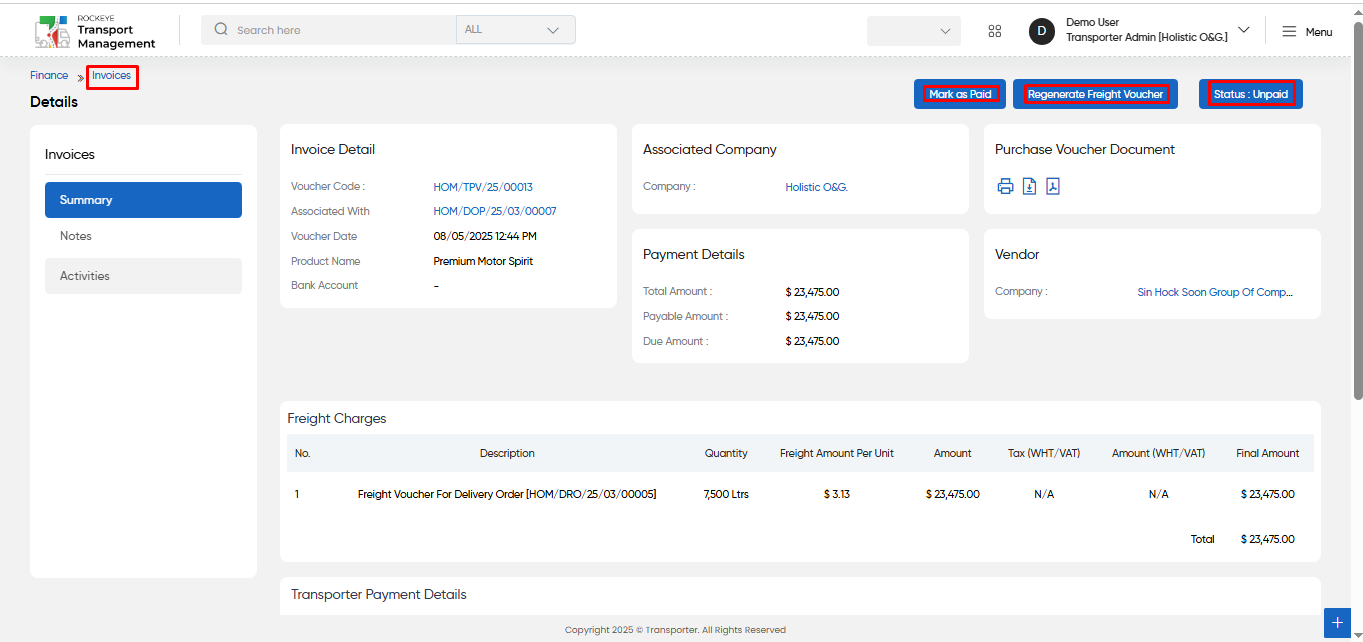Open the hamburger Menu
This screenshot has height=642, width=1363.
(x=1307, y=32)
